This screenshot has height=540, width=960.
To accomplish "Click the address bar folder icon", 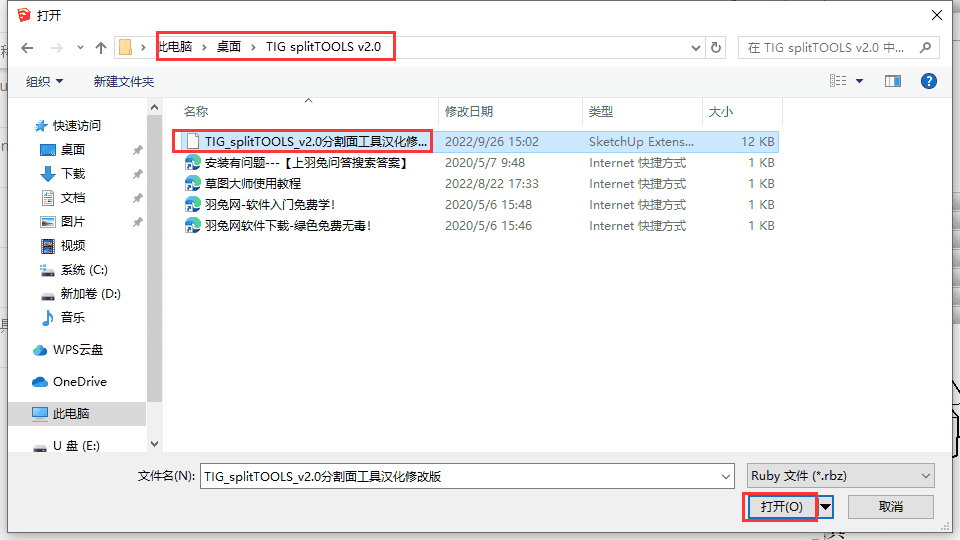I will tap(125, 47).
